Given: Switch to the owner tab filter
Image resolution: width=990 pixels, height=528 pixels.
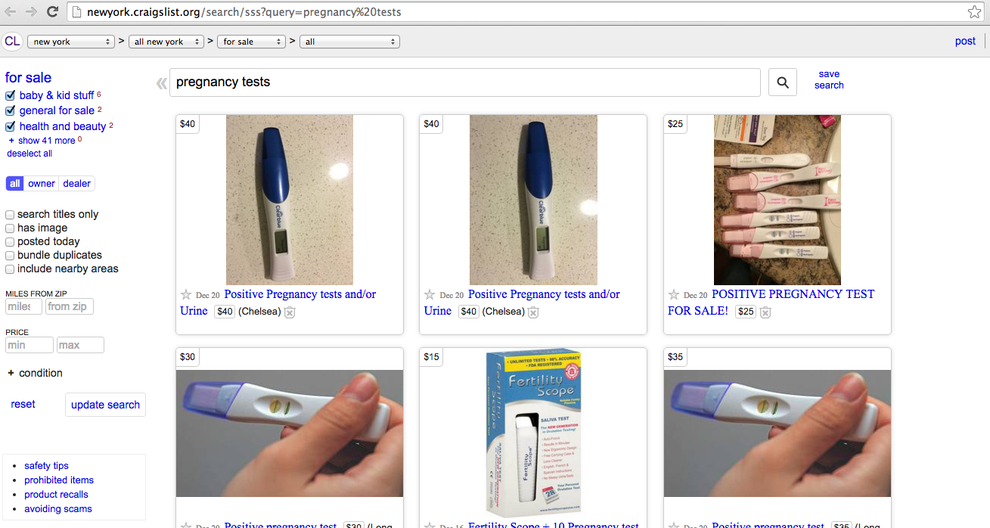Looking at the screenshot, I should coord(41,184).
